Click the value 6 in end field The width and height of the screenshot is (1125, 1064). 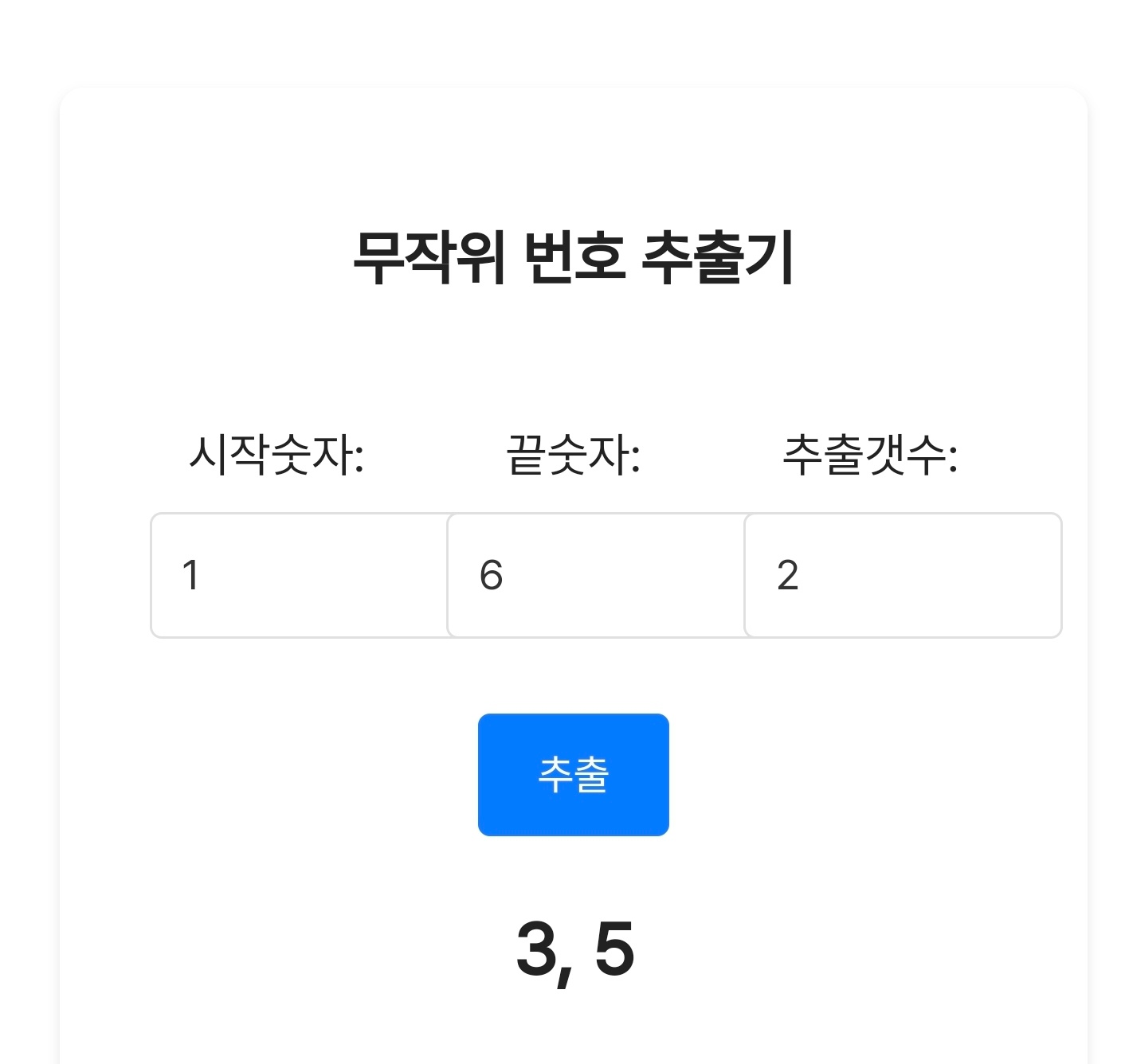491,575
